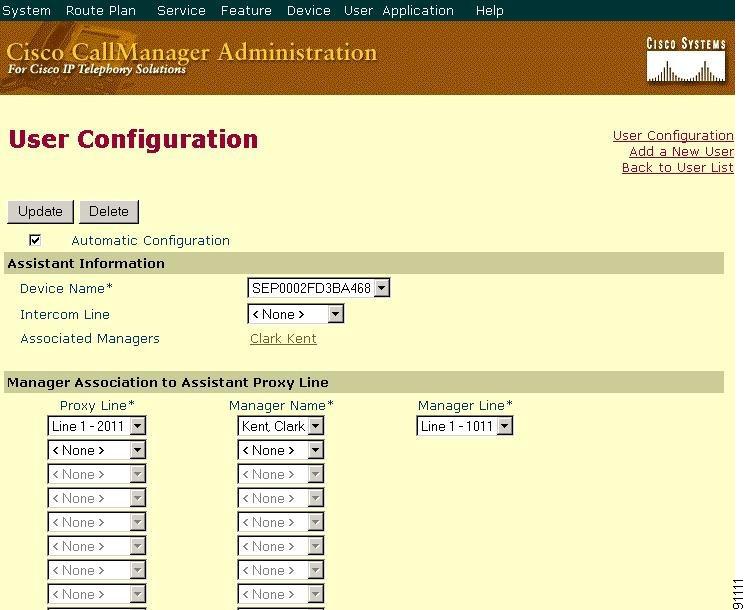
Task: Click the For Cisco IP Telephony Solutions subtitle
Action: point(97,69)
